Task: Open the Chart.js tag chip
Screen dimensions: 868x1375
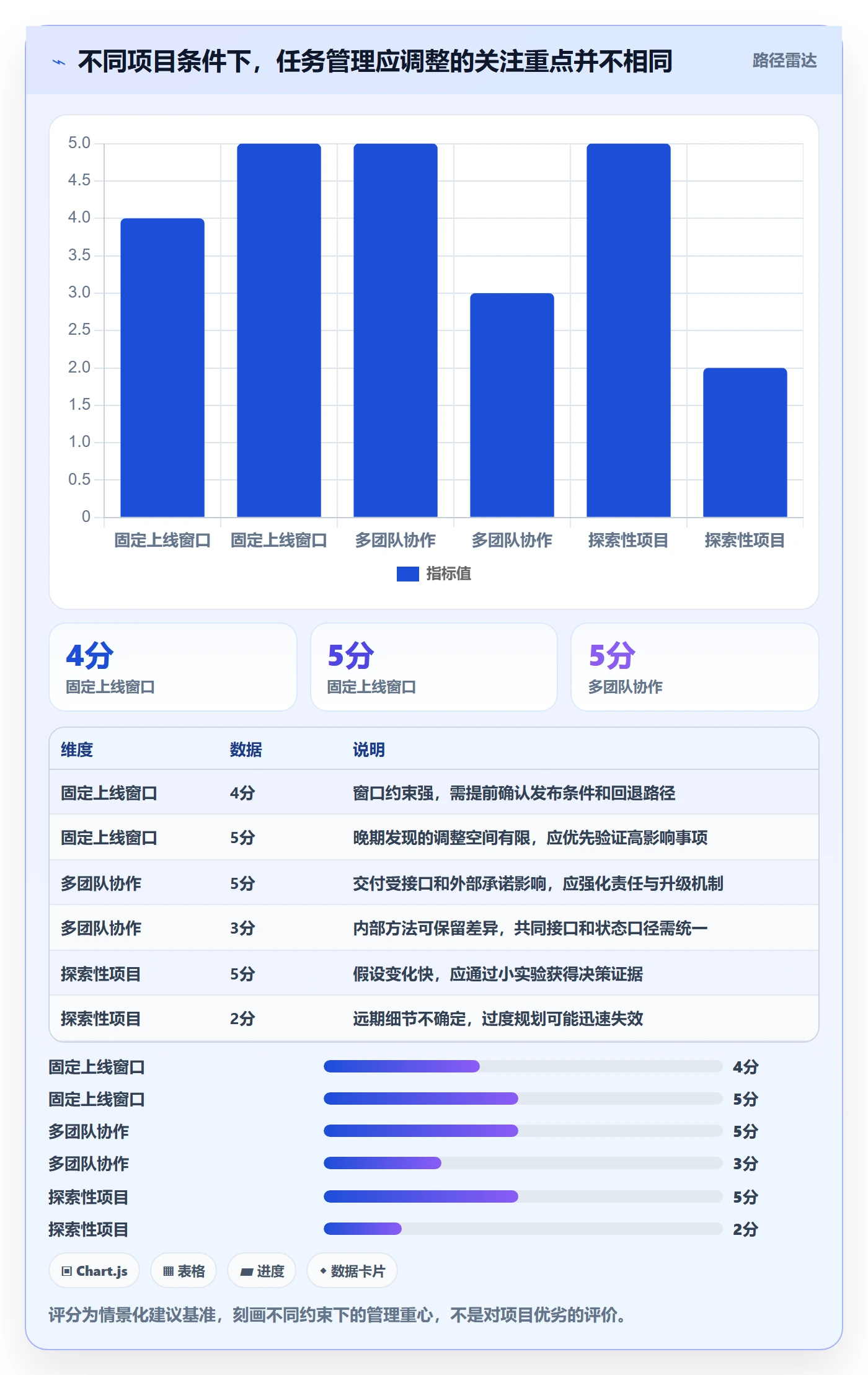Action: coord(94,1271)
